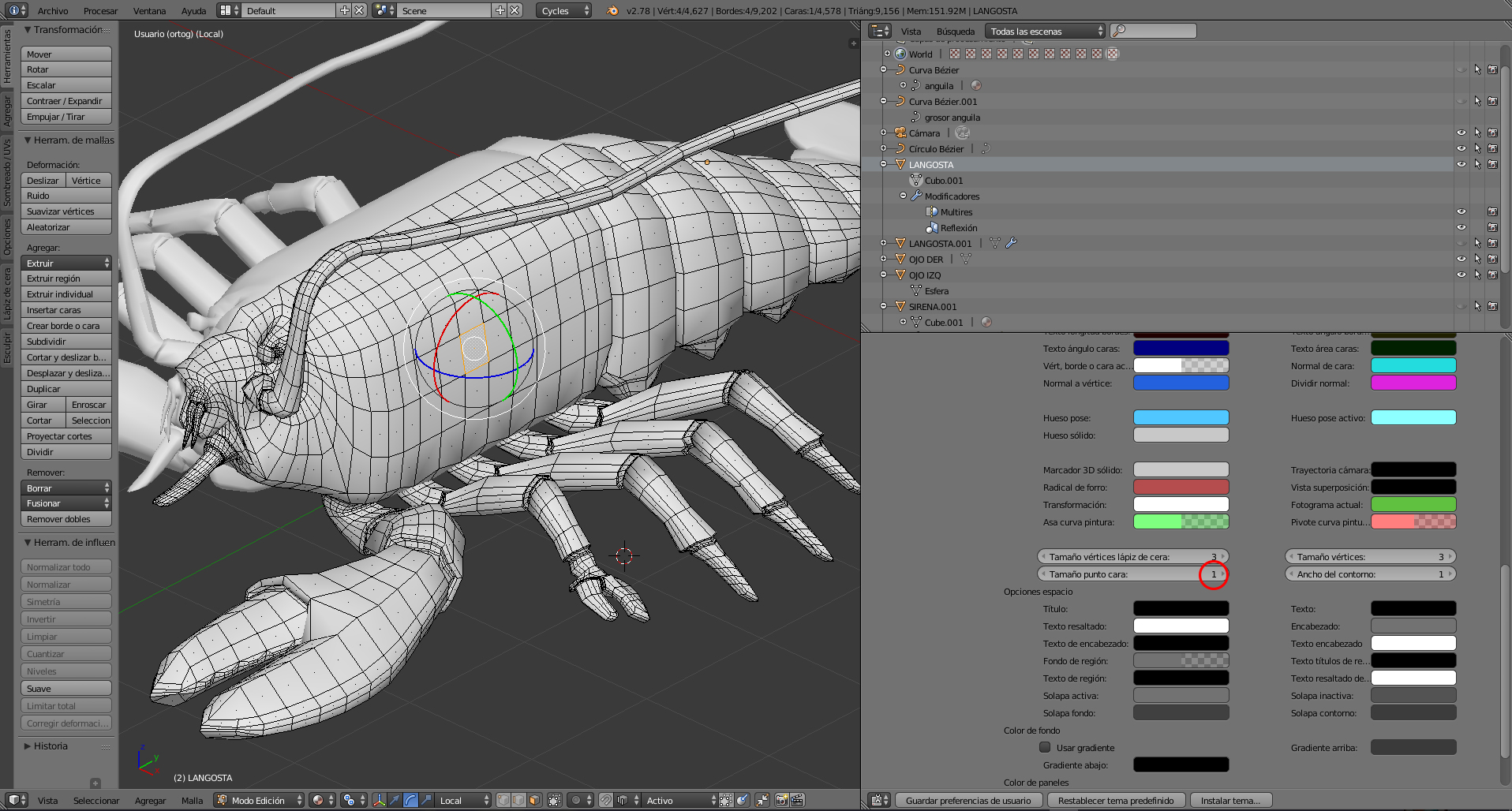
Task: Toggle the 3D manipulator widget icon
Action: click(379, 800)
